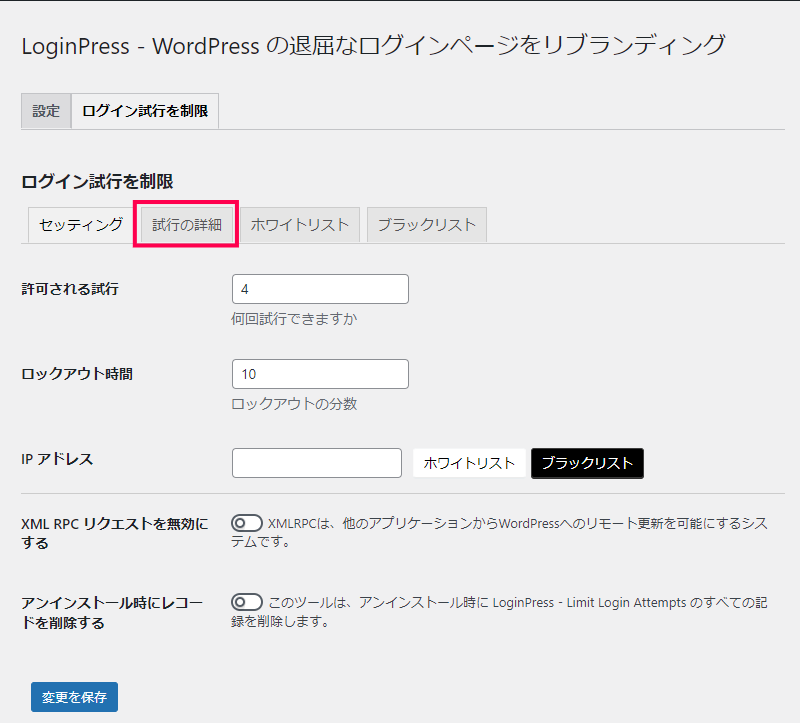Click the アンインストール時にレコードを削除する label
Viewport: 800px width, 723px height.
tap(112, 613)
